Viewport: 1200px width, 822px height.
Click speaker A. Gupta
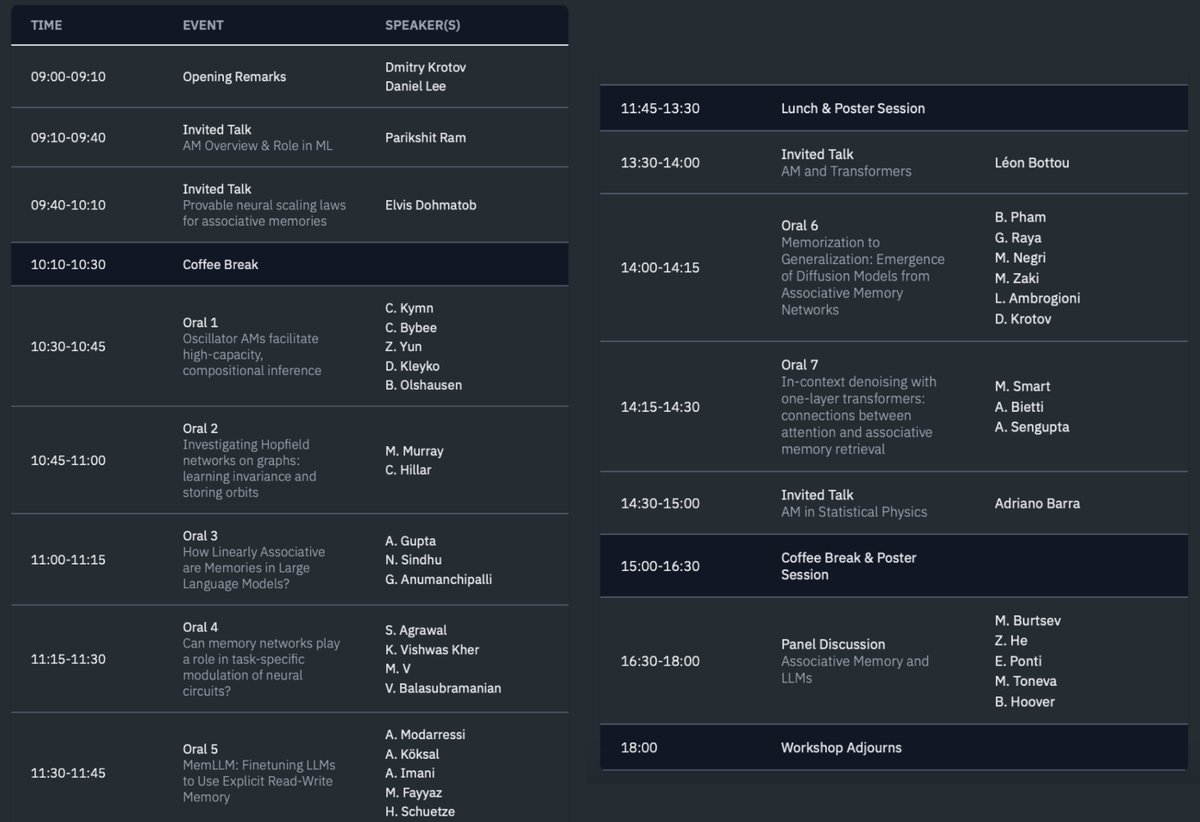coord(411,541)
